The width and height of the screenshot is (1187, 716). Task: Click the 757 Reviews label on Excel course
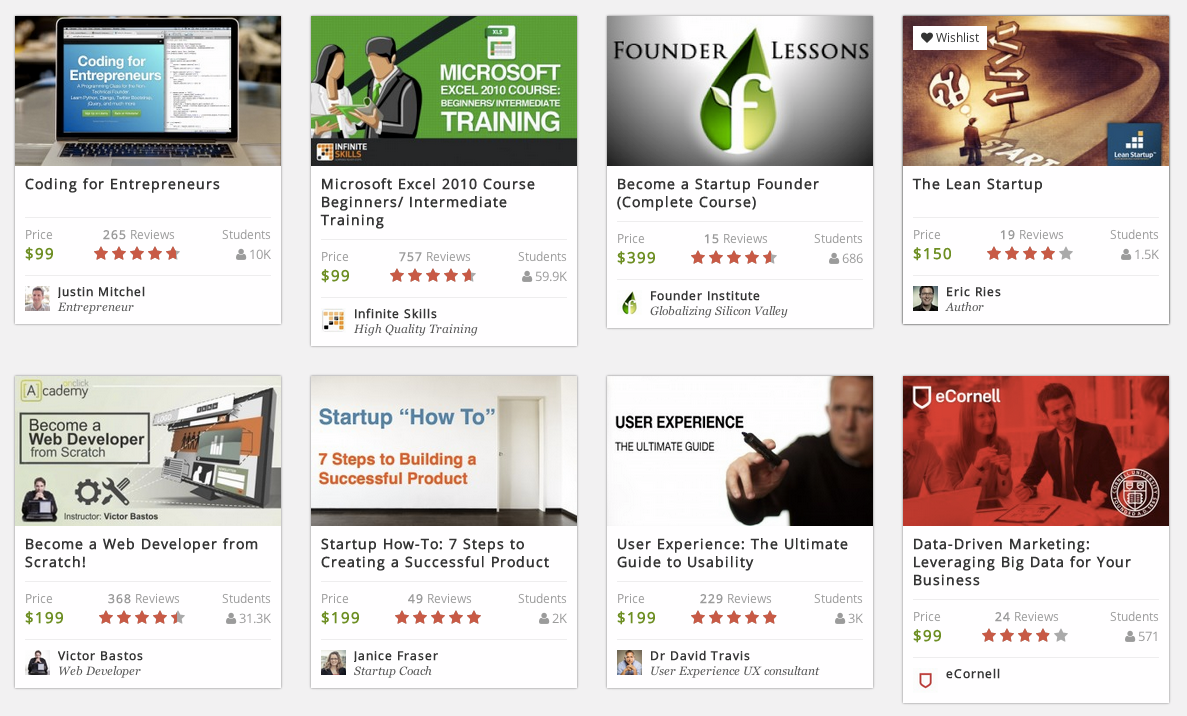(x=435, y=257)
